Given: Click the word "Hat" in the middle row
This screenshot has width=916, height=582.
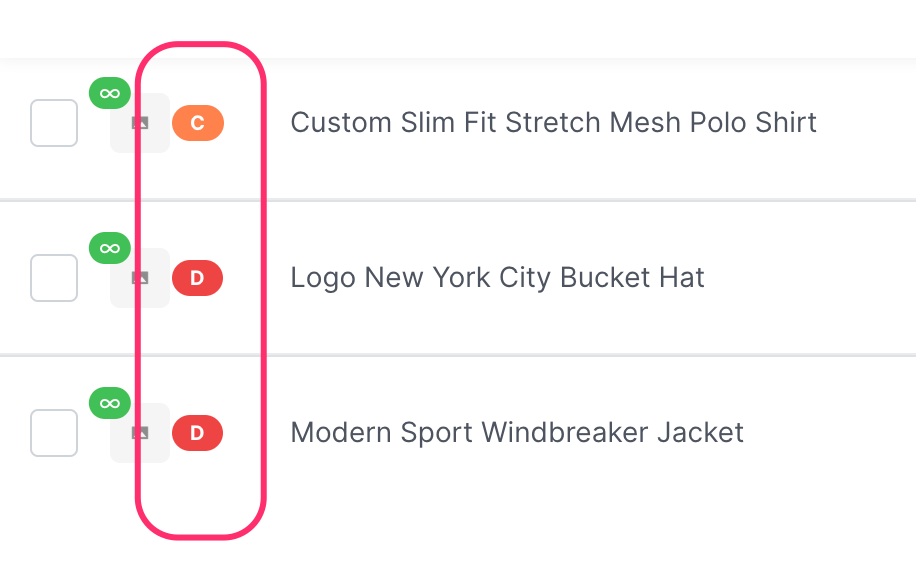Looking at the screenshot, I should pyautogui.click(x=682, y=278).
